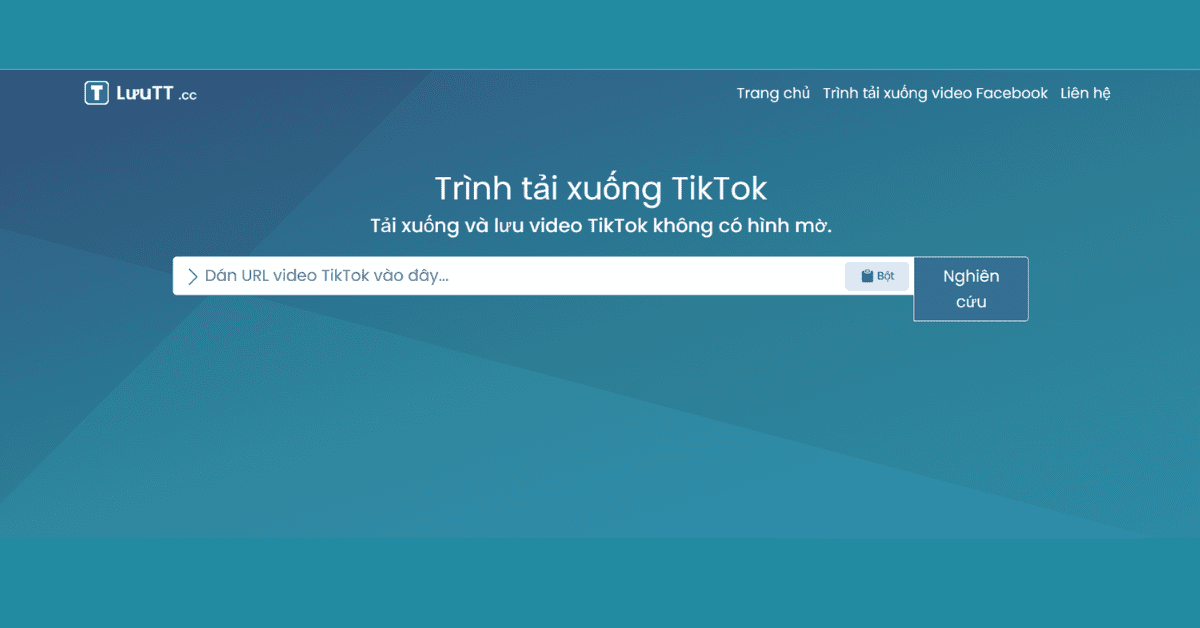Screen dimensions: 1200x628
Task: Click the chevron arrow inside the URL field
Action: tap(193, 277)
